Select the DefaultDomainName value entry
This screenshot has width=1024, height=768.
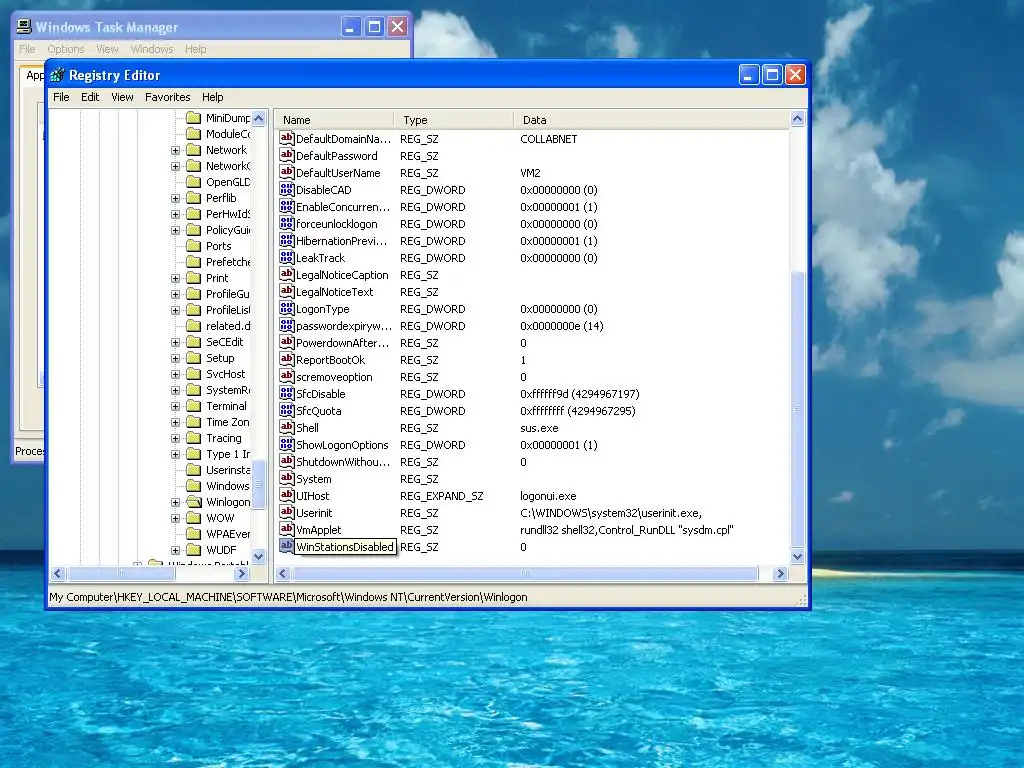(343, 138)
